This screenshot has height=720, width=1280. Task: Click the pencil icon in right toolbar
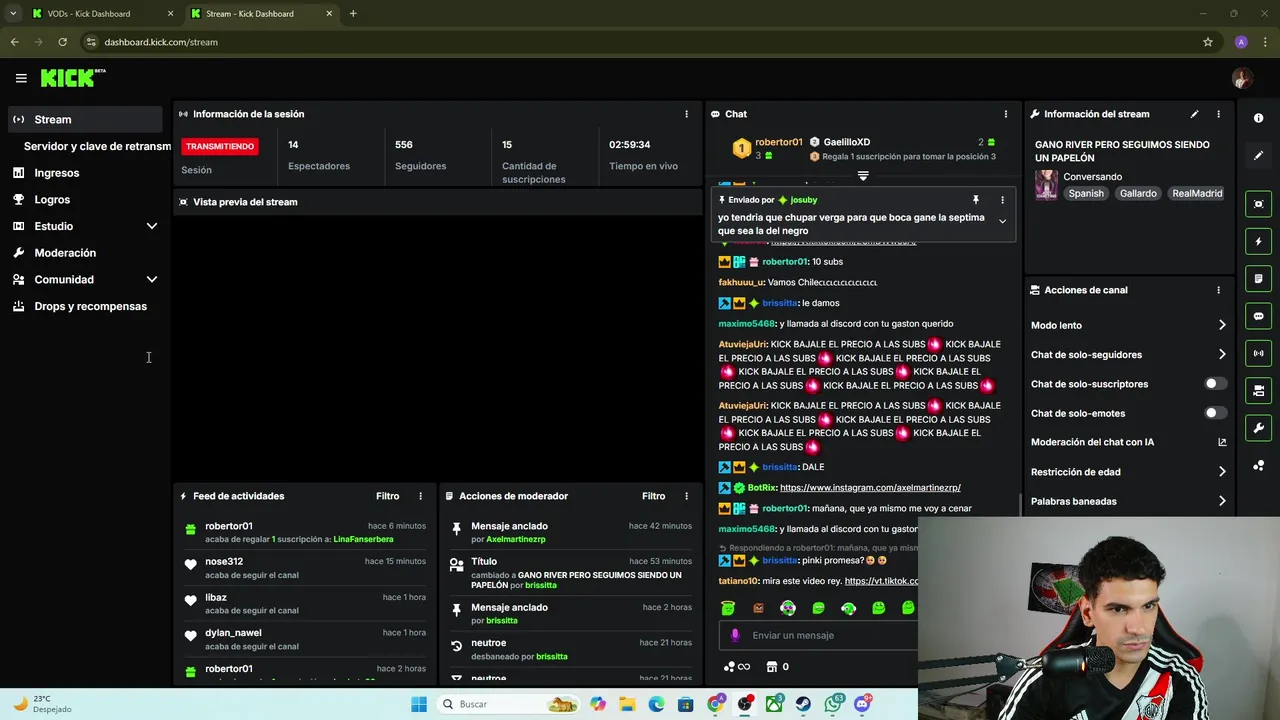point(1258,156)
